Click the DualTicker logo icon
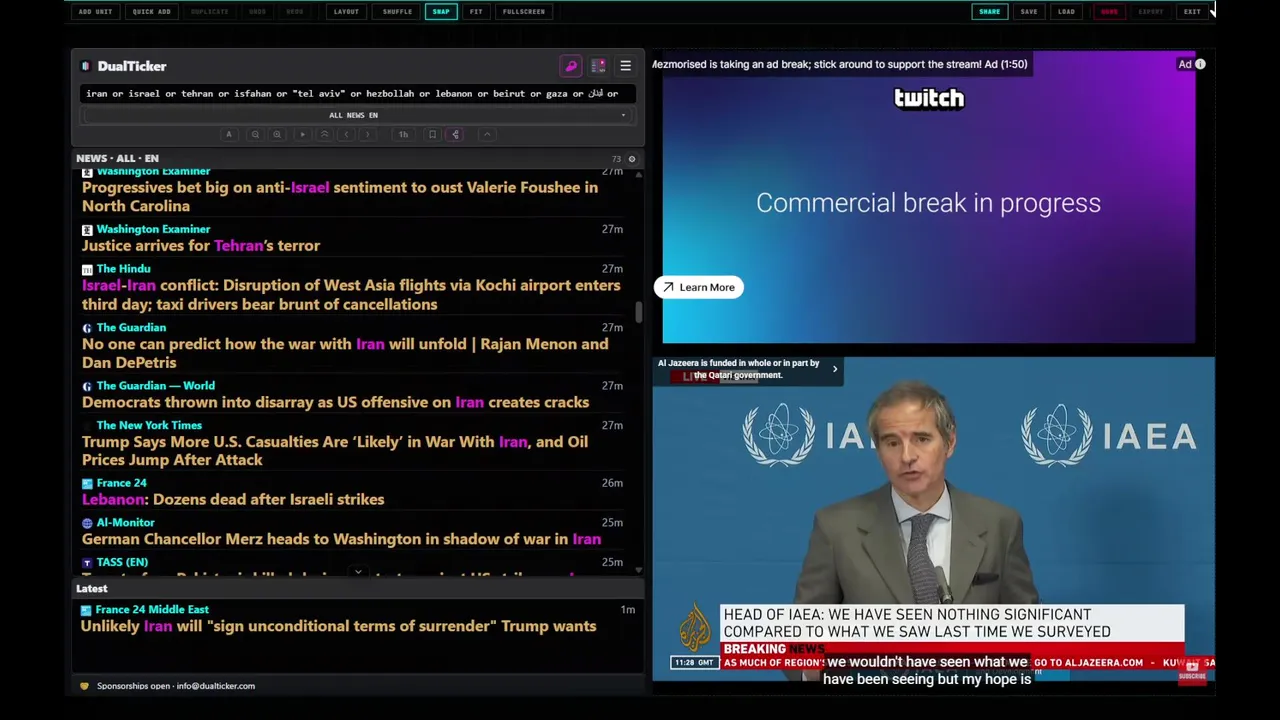Viewport: 1280px width, 720px height. tap(87, 66)
